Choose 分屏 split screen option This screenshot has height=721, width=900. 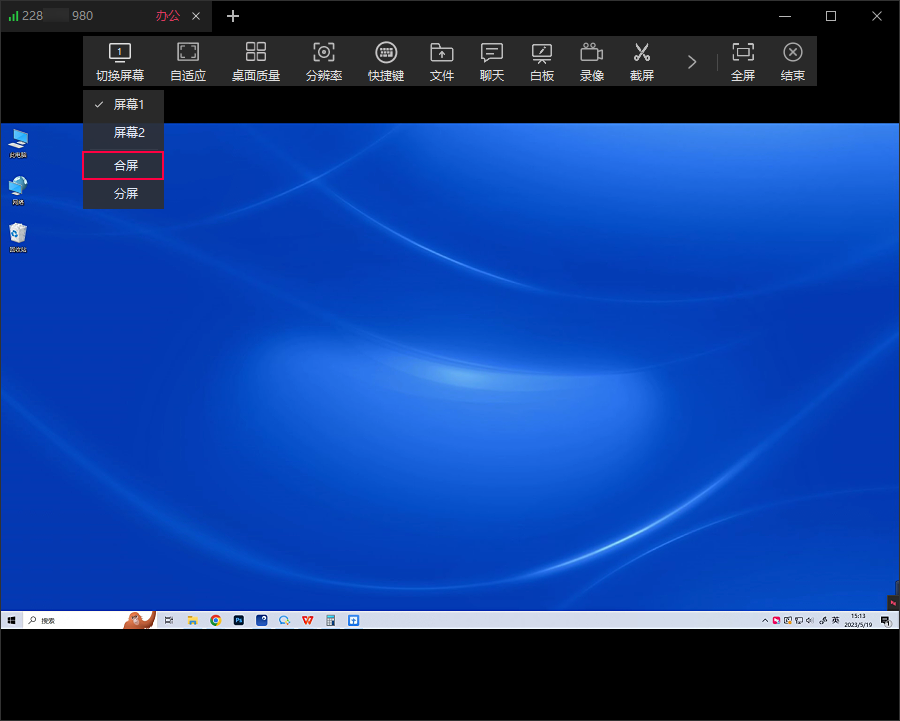coord(123,193)
